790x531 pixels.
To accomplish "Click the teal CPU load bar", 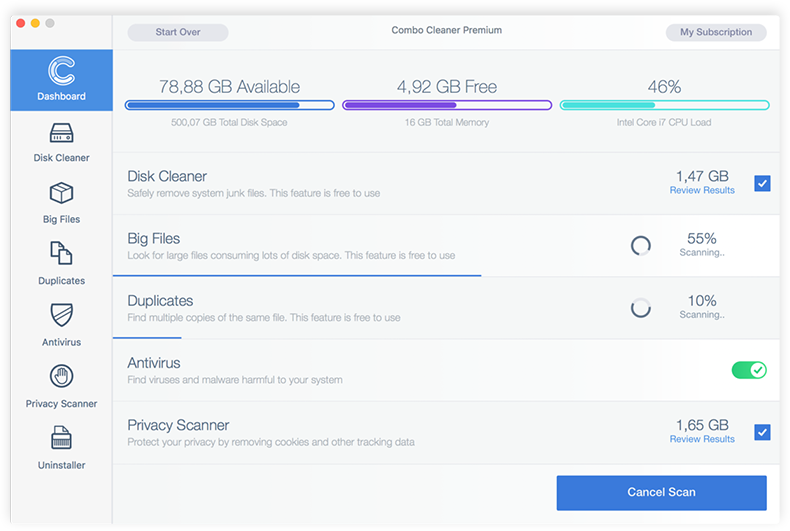I will (665, 105).
